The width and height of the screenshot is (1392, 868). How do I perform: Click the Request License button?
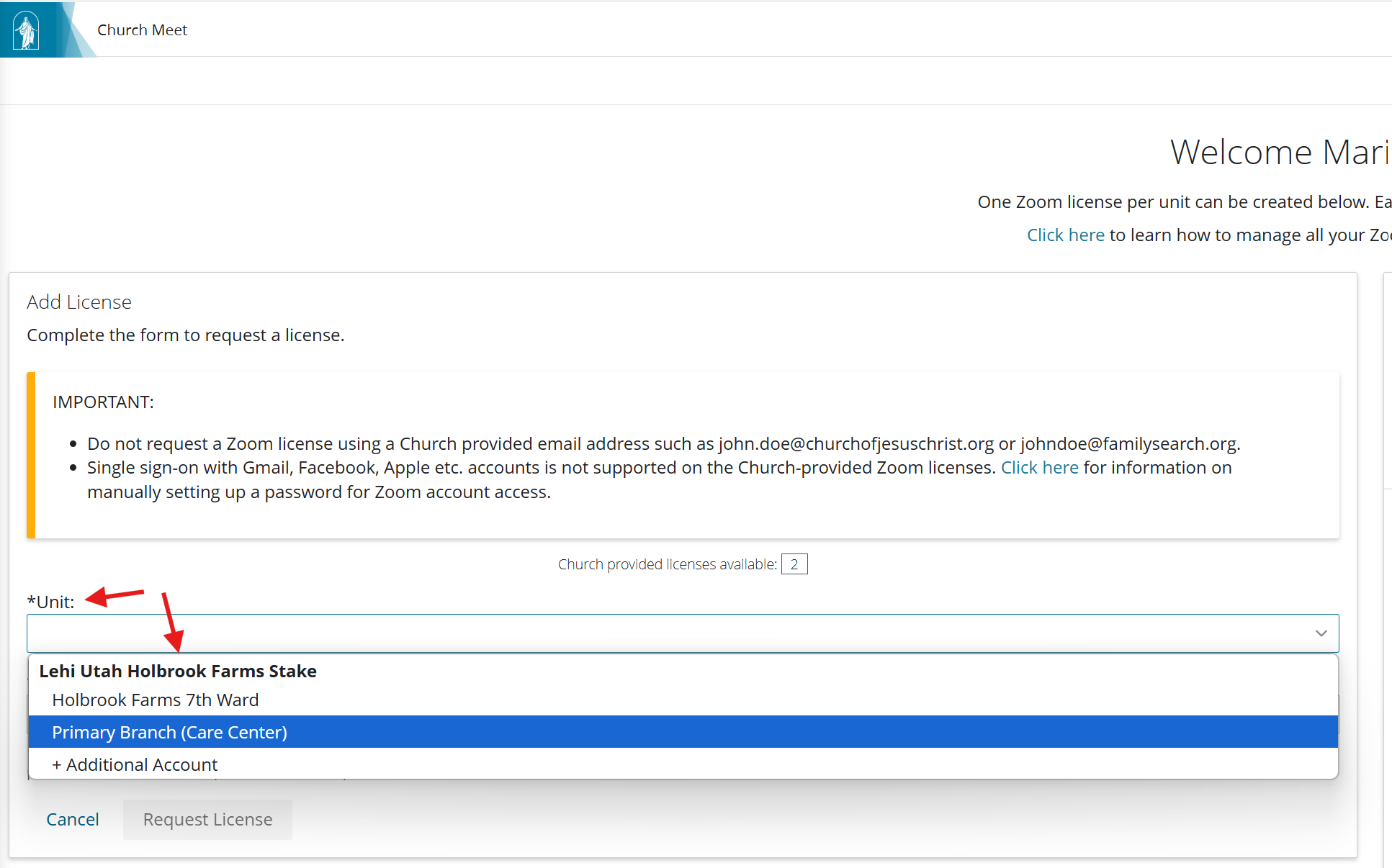[x=207, y=819]
